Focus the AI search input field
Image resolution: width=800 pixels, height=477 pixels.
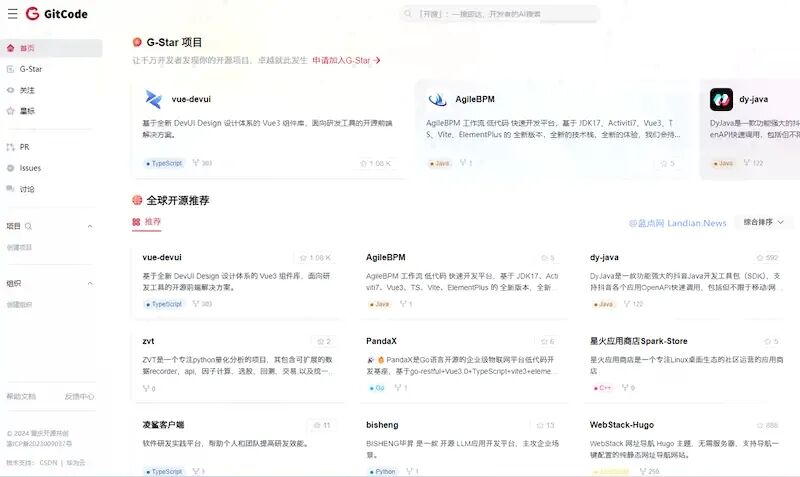pos(499,14)
